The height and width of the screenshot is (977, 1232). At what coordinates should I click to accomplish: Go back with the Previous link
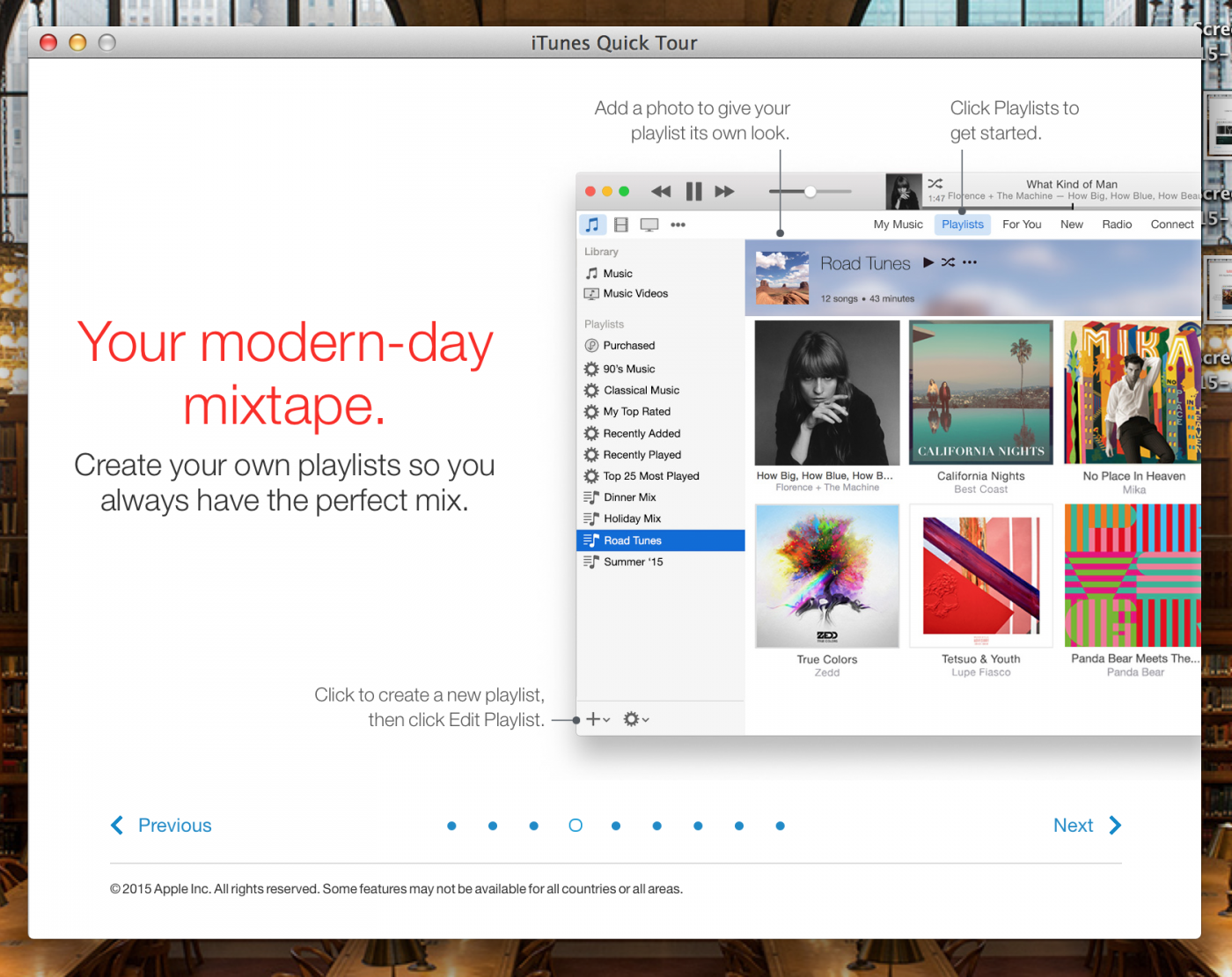coord(162,826)
